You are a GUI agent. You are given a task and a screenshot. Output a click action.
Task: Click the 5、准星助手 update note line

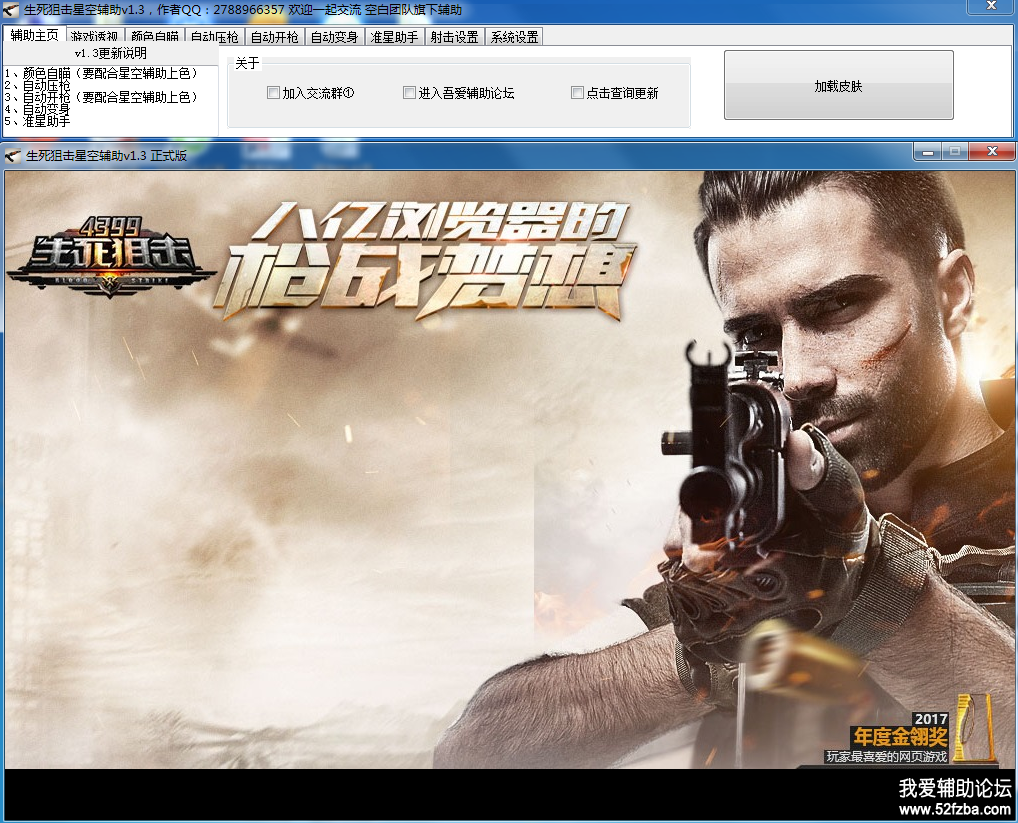point(37,121)
